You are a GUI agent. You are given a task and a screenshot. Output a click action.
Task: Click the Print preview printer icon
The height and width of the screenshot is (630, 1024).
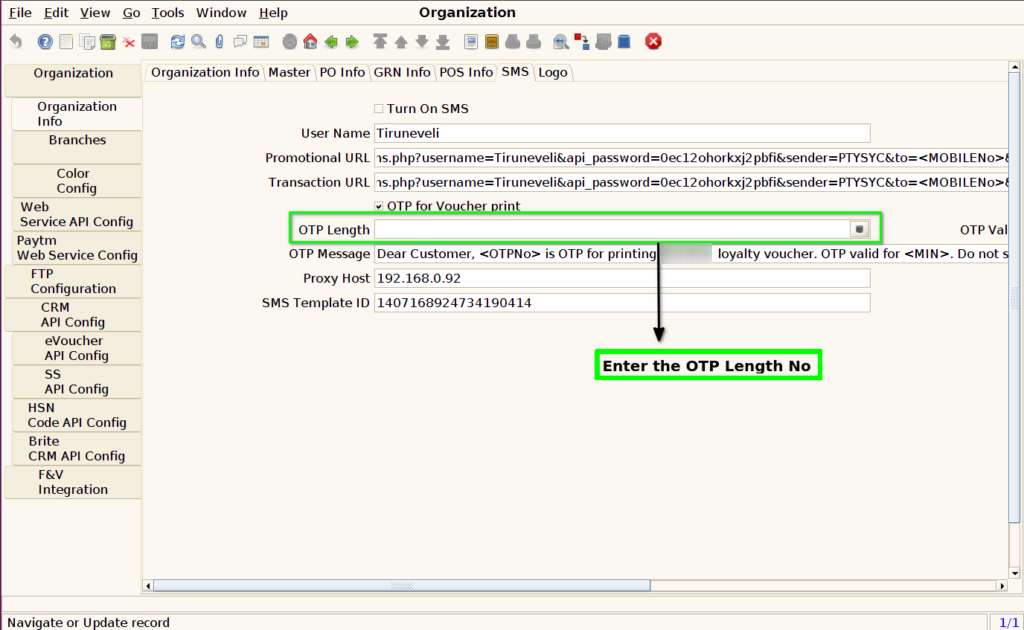(513, 42)
